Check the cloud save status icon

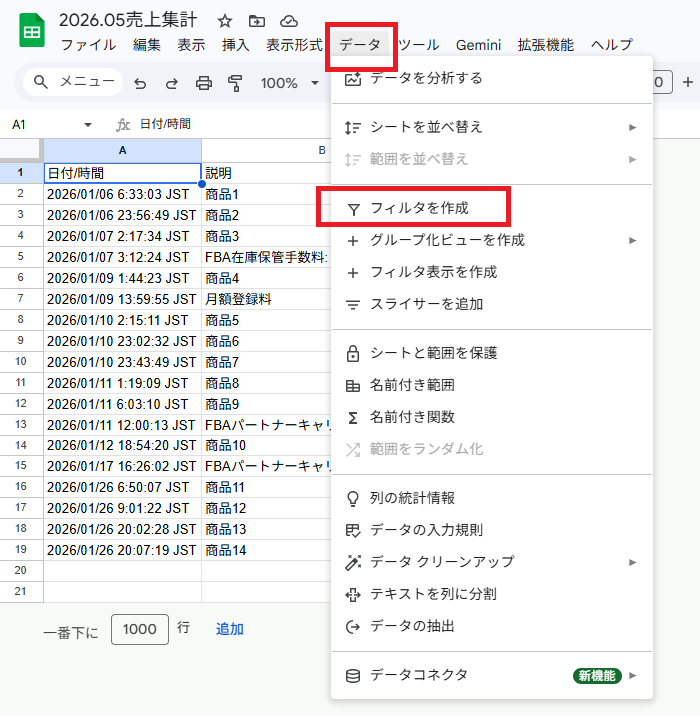coord(289,21)
